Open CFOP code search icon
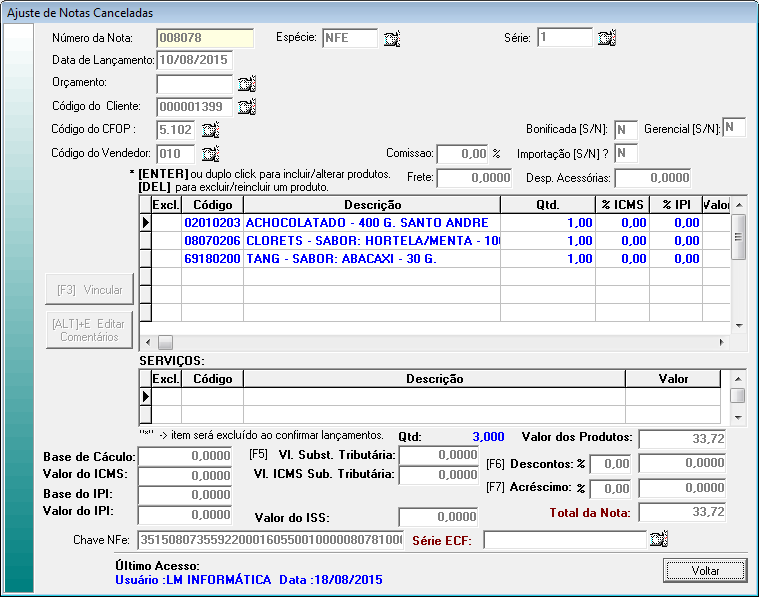 (x=210, y=130)
